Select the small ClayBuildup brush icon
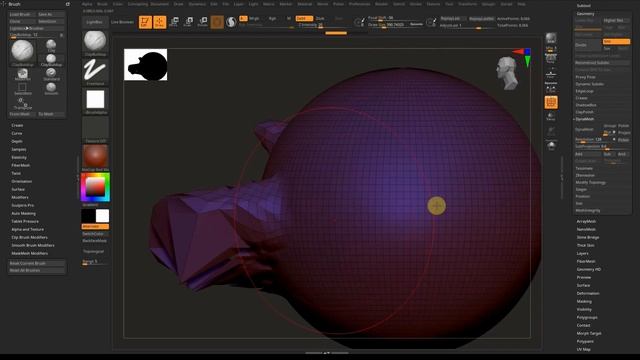The image size is (640, 360). coord(51,60)
